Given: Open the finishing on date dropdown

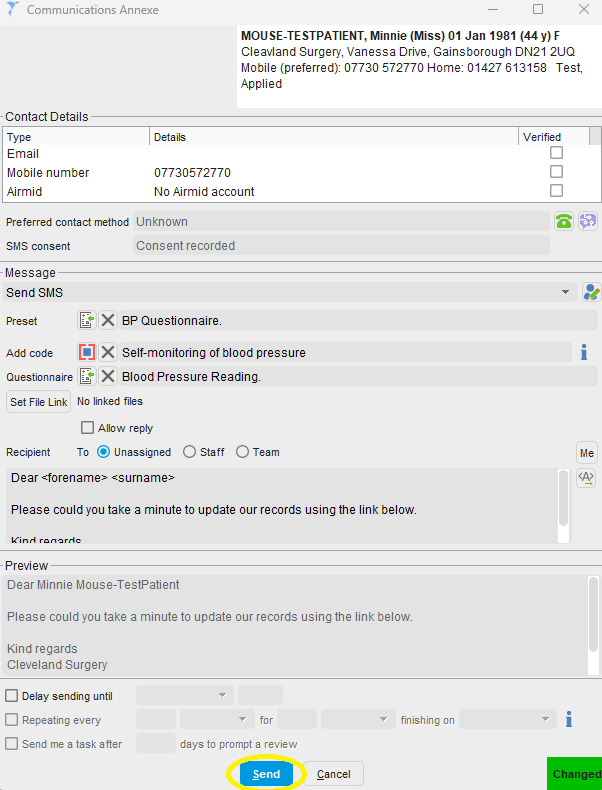Looking at the screenshot, I should click(545, 719).
